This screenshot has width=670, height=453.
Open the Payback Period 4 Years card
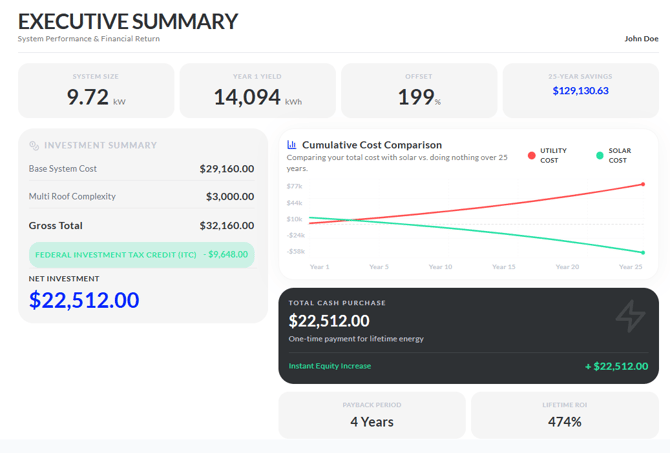click(x=372, y=415)
